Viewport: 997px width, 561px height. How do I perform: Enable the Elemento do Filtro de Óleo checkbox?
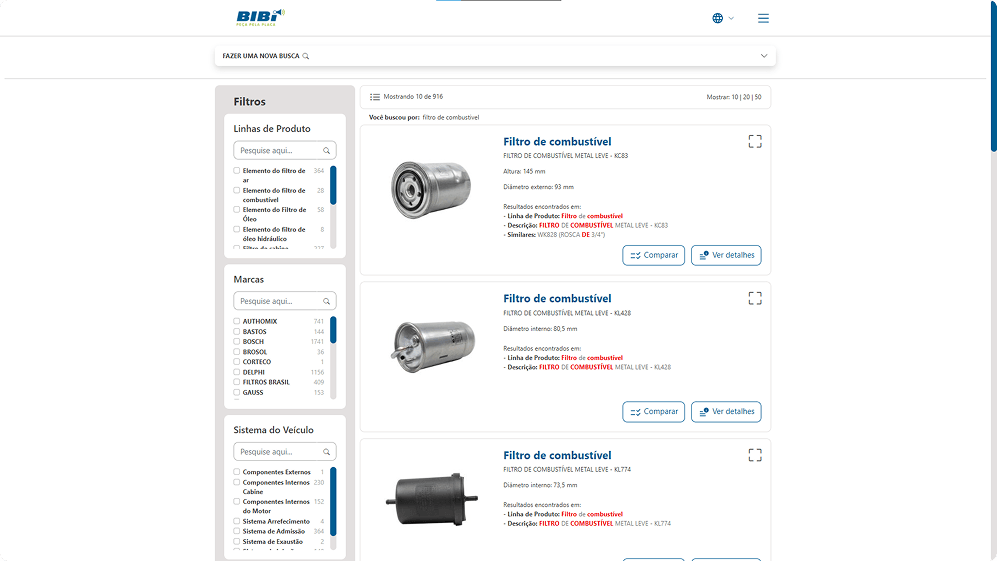point(237,210)
